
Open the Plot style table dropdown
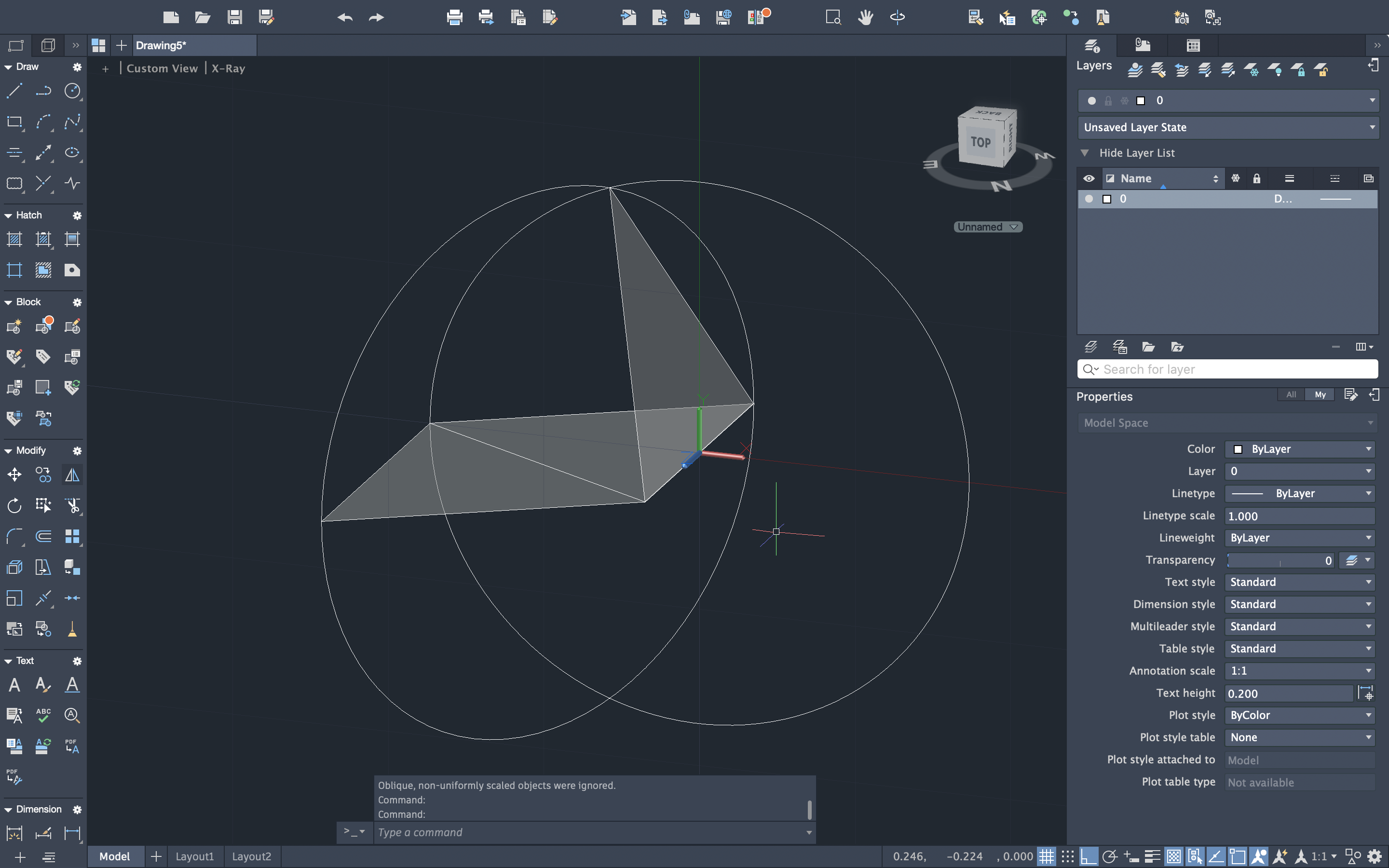pyautogui.click(x=1299, y=738)
